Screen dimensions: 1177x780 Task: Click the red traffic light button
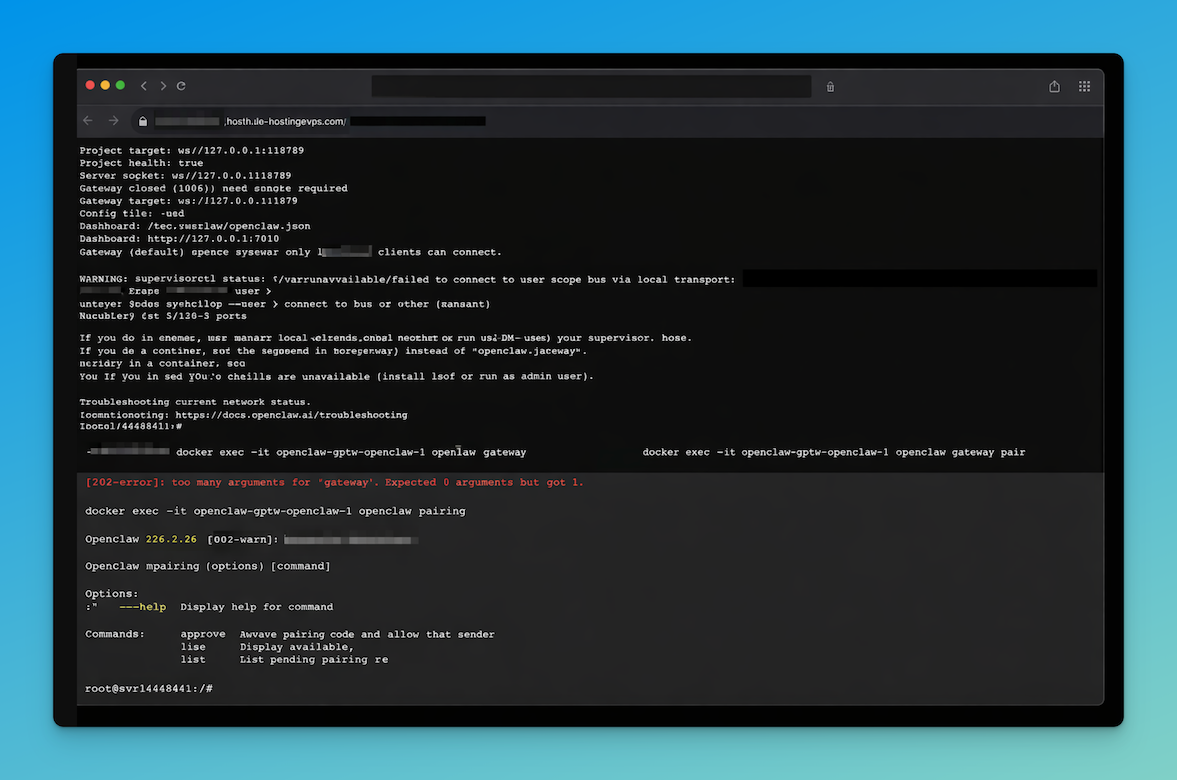(89, 86)
